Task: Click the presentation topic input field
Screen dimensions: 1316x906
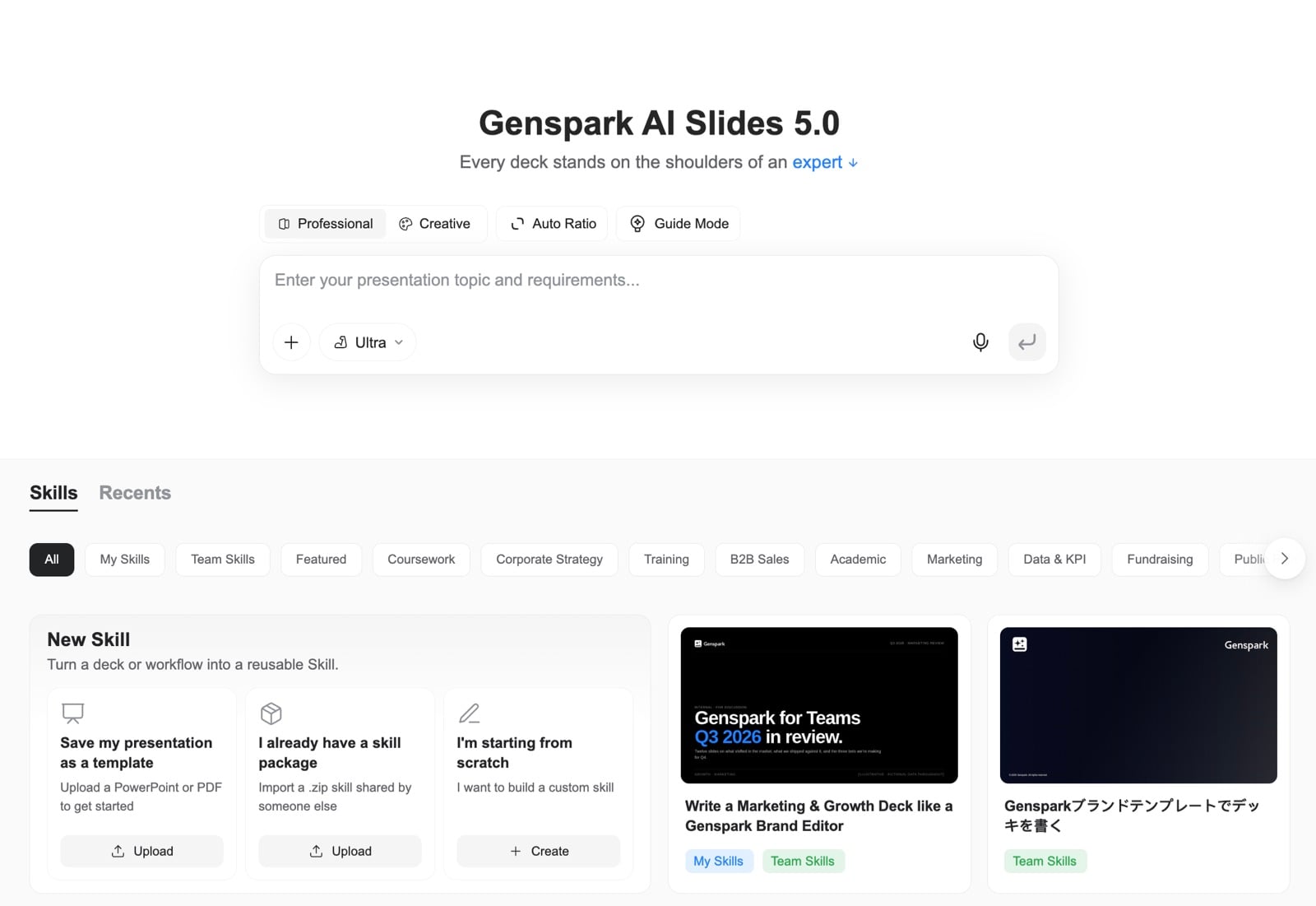Action: click(658, 281)
